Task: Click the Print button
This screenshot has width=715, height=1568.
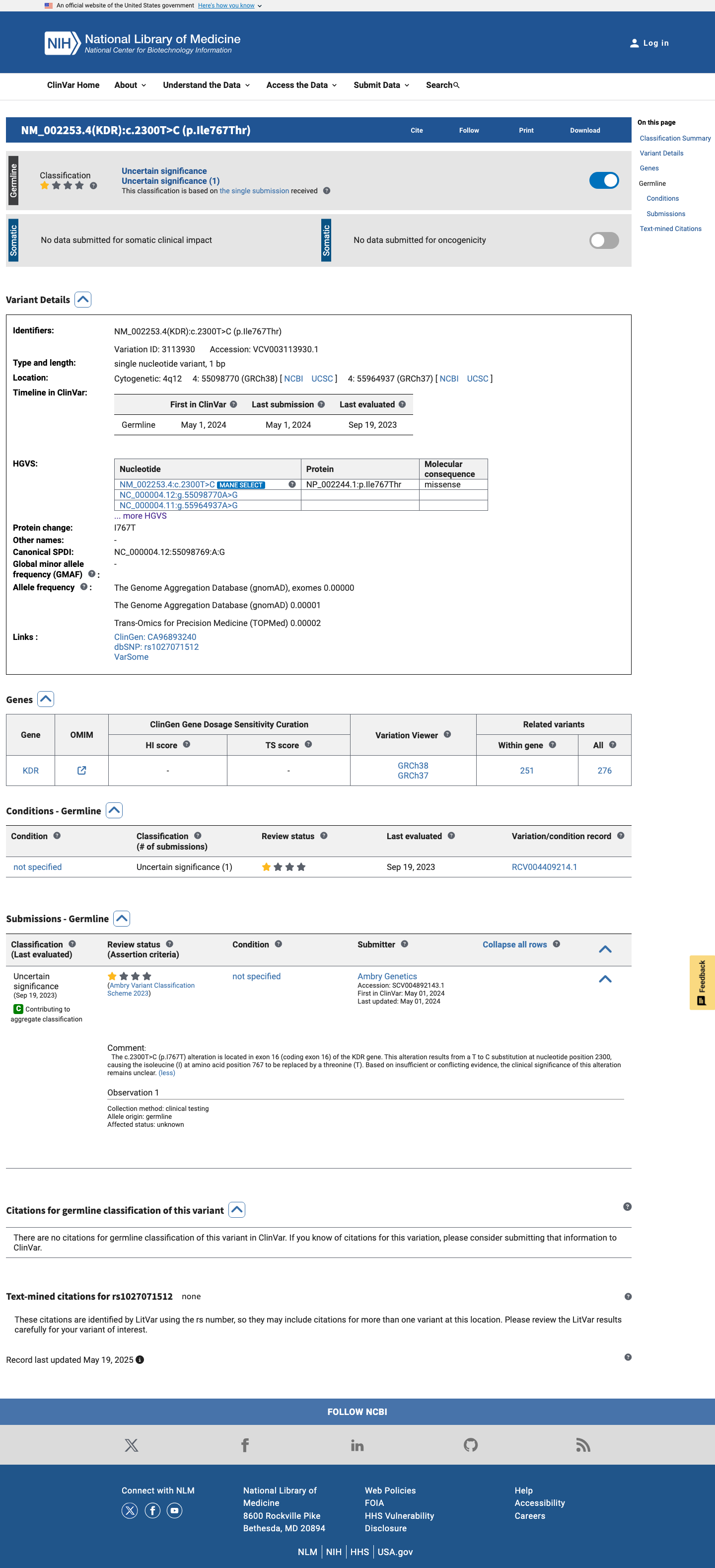Action: [526, 130]
